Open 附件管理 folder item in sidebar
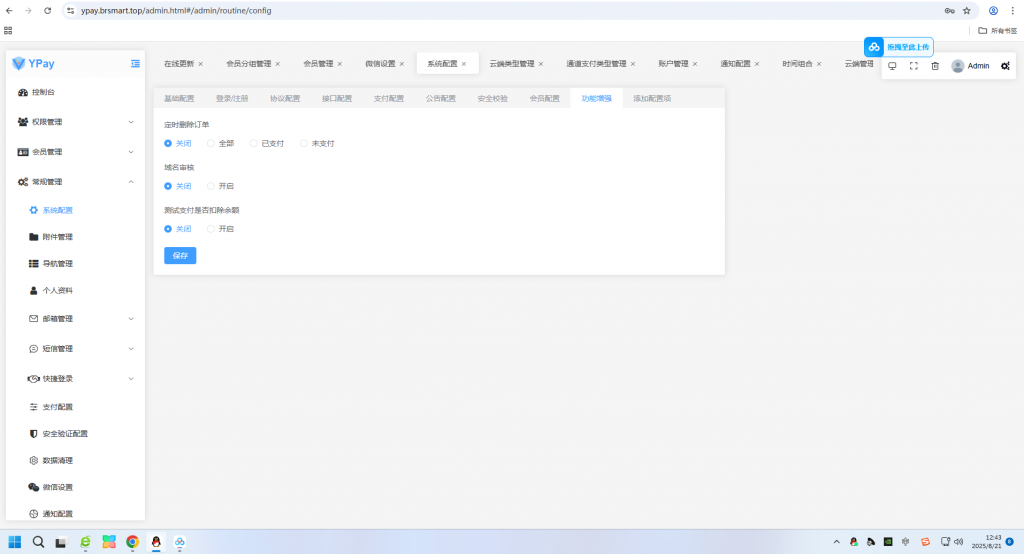Image resolution: width=1024 pixels, height=554 pixels. (57, 237)
